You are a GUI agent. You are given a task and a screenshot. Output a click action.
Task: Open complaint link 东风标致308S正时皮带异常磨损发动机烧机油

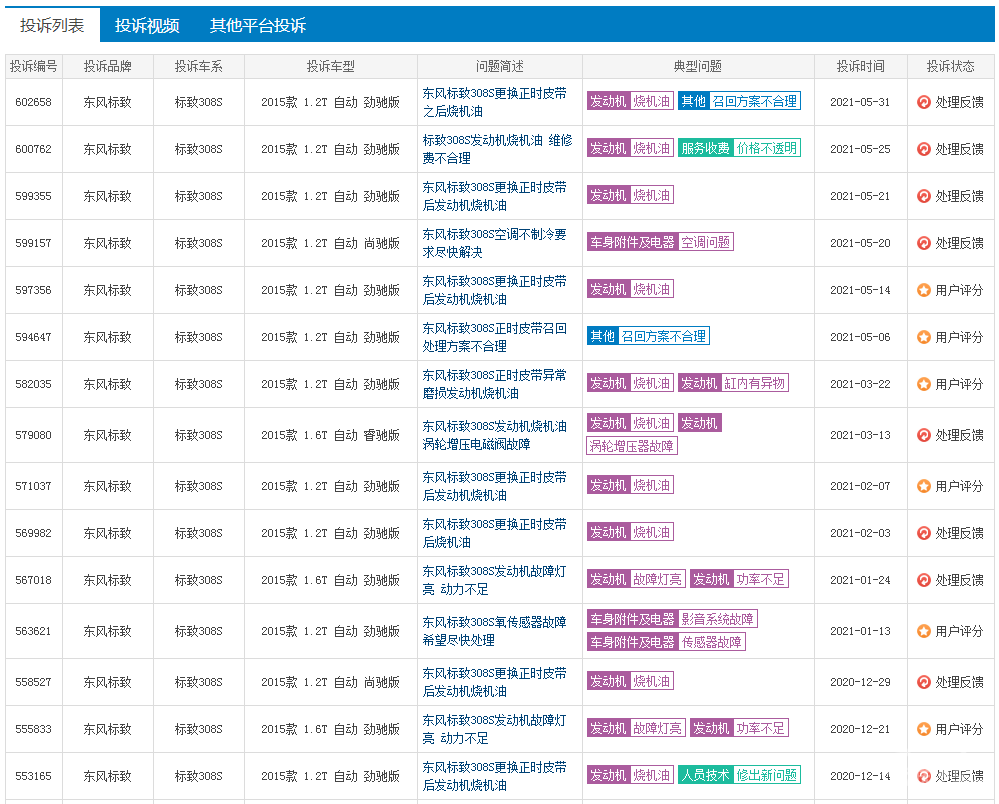(494, 384)
